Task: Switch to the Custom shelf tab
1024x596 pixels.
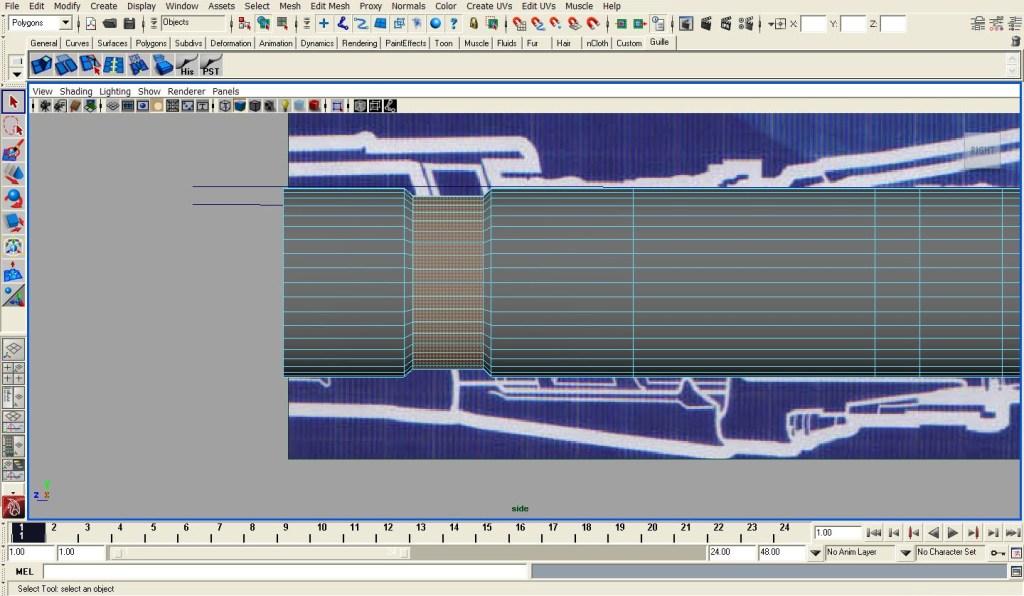Action: [629, 43]
